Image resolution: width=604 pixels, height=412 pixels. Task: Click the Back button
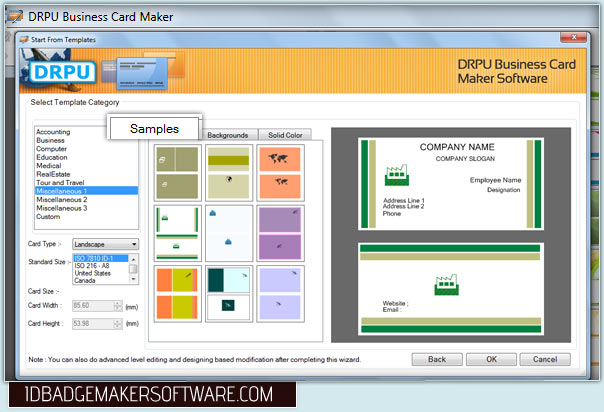pyautogui.click(x=437, y=359)
